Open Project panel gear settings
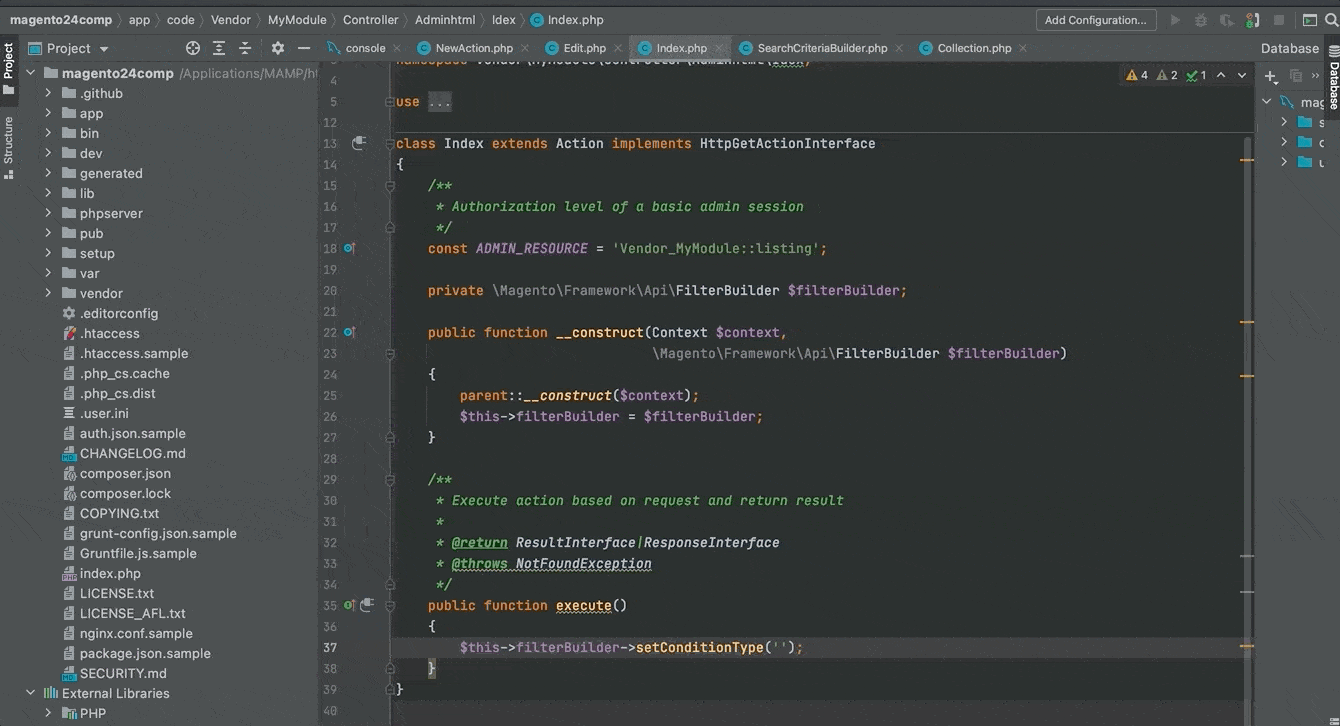The image size is (1340, 726). tap(278, 48)
